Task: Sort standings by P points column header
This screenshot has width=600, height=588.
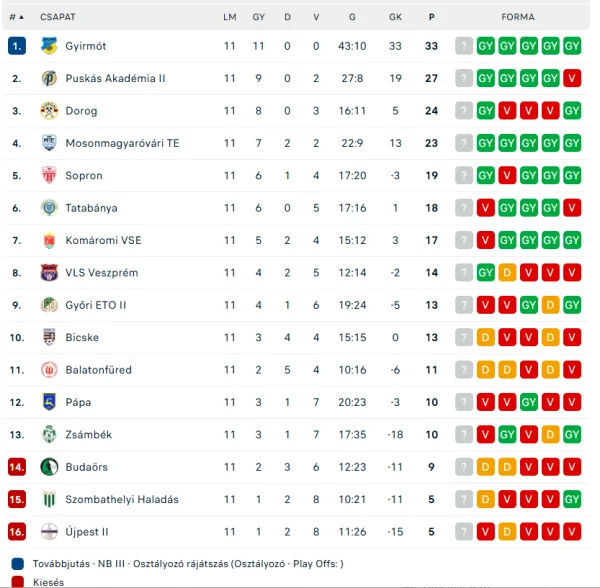Action: 431,17
